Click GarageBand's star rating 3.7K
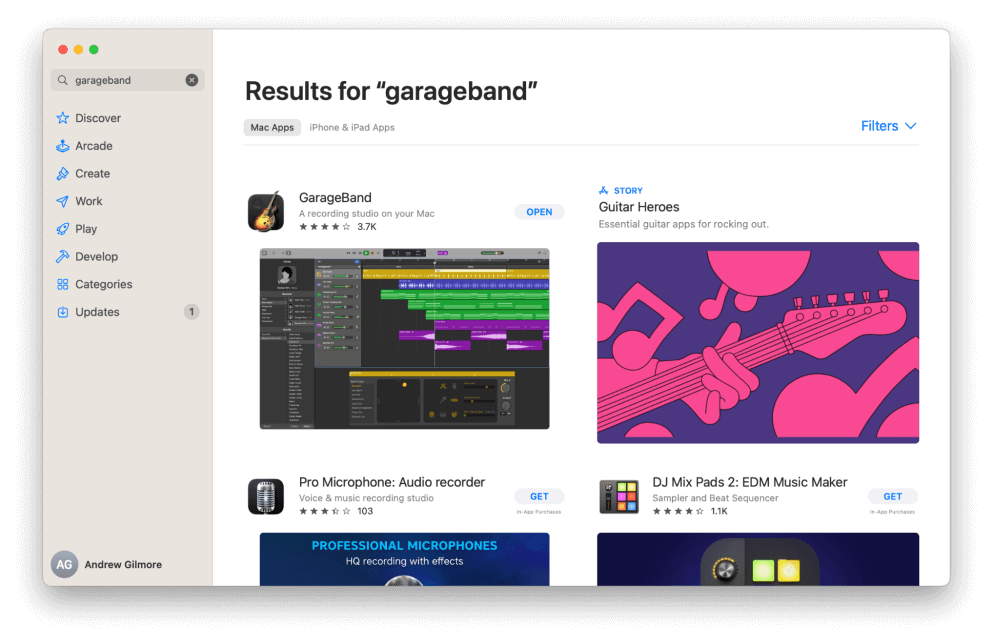 point(338,227)
